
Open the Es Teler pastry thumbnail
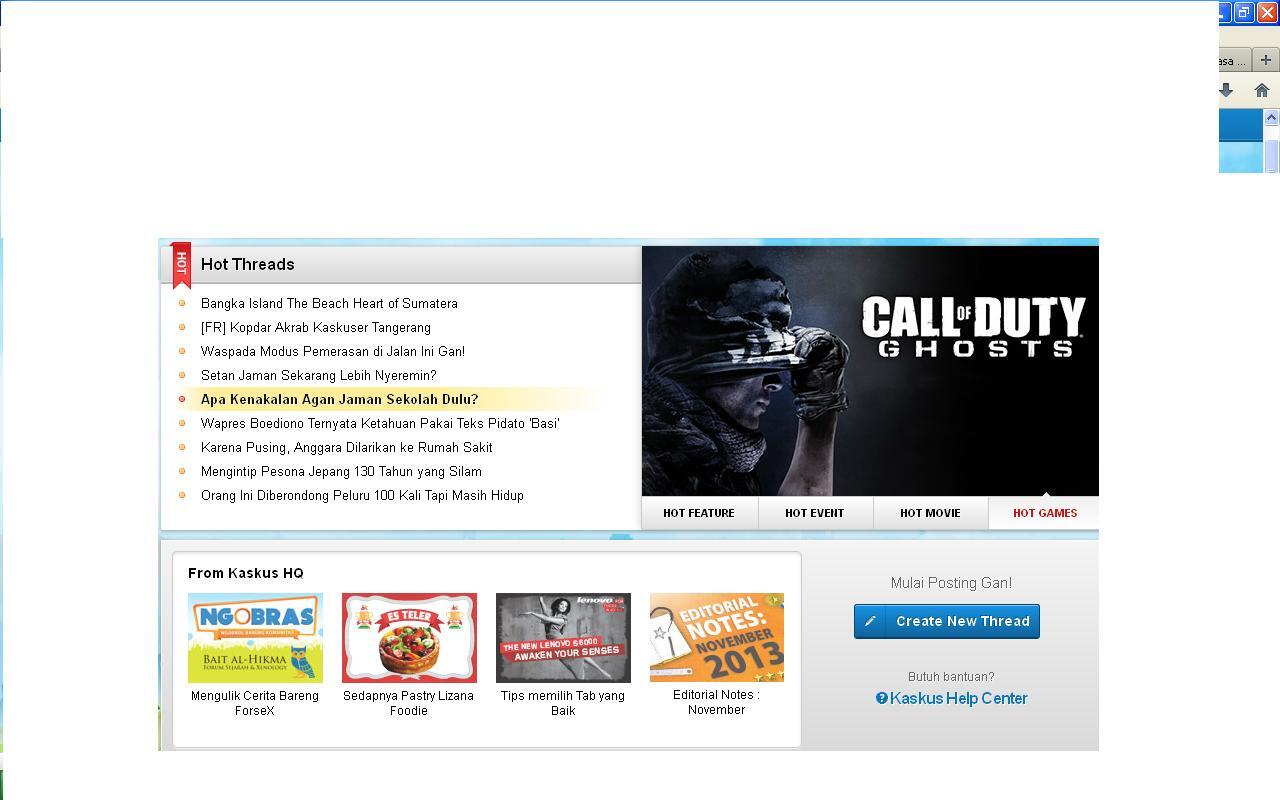(409, 638)
